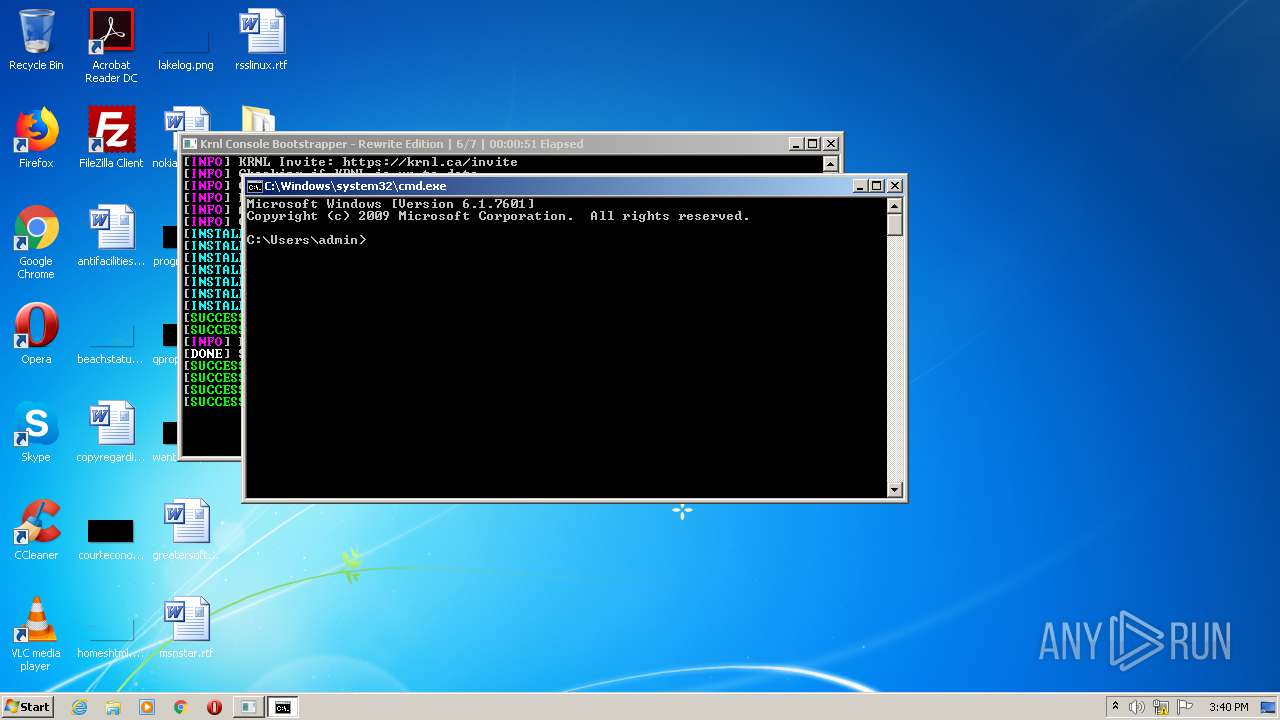
Task: Show hidden system tray icons
Action: [1115, 707]
